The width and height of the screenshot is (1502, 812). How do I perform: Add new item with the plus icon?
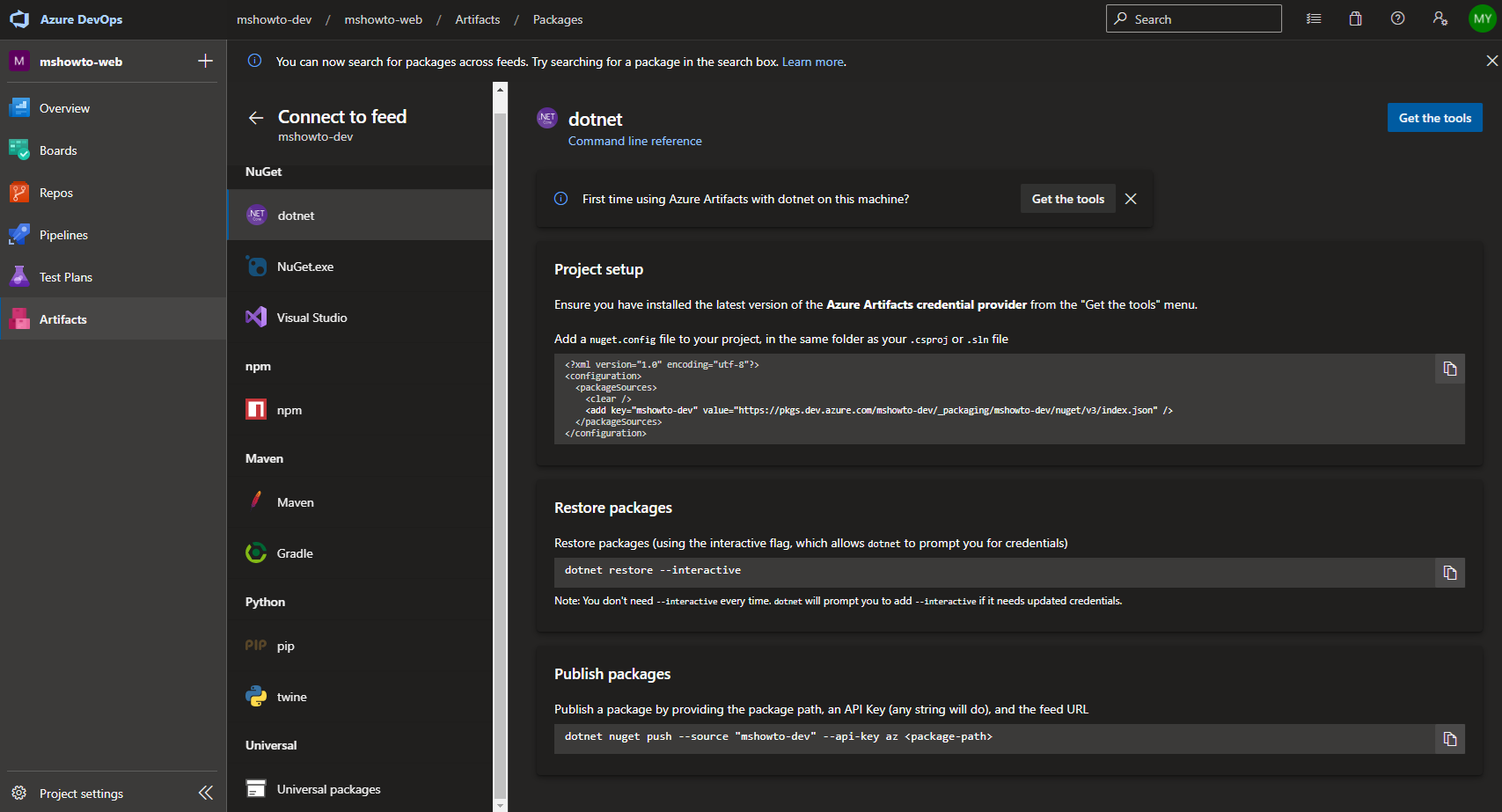click(x=205, y=61)
